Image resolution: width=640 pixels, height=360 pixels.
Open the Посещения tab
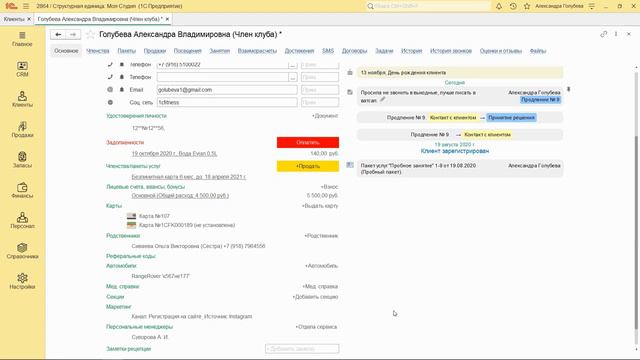188,51
